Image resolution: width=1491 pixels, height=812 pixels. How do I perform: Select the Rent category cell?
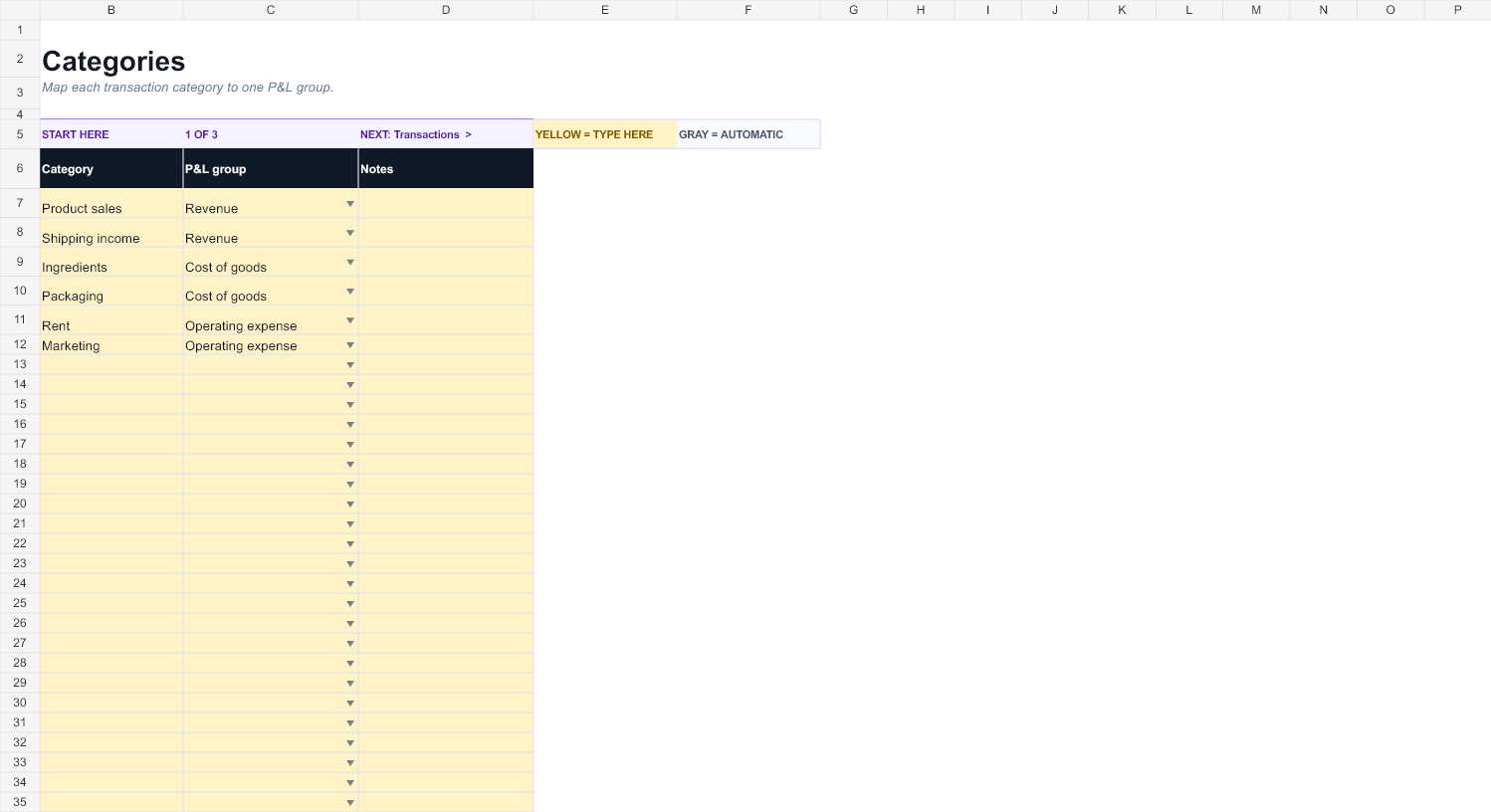pyautogui.click(x=111, y=320)
